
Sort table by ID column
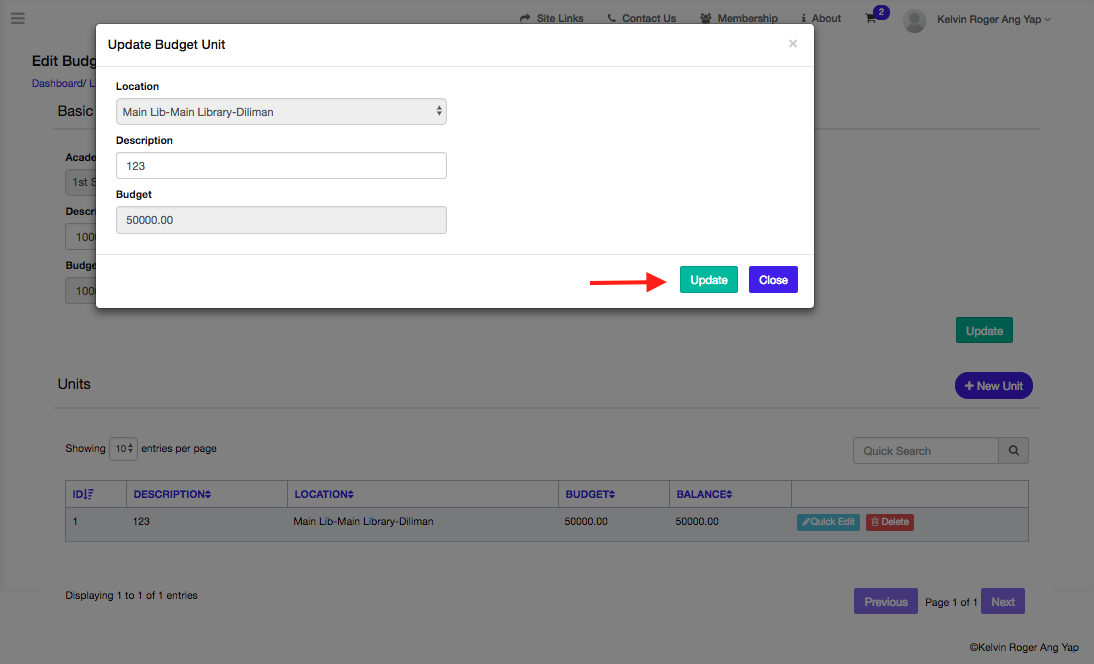83,494
